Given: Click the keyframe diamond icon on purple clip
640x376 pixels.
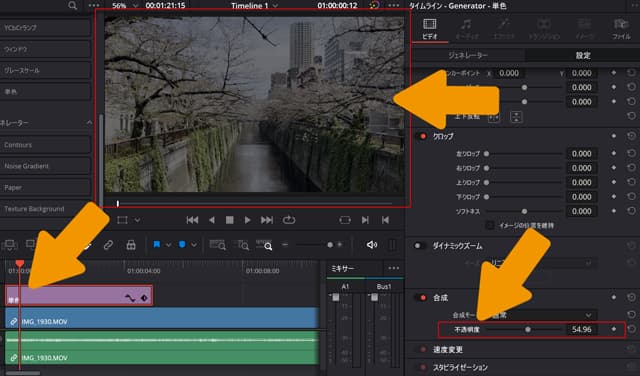Looking at the screenshot, I should click(144, 298).
